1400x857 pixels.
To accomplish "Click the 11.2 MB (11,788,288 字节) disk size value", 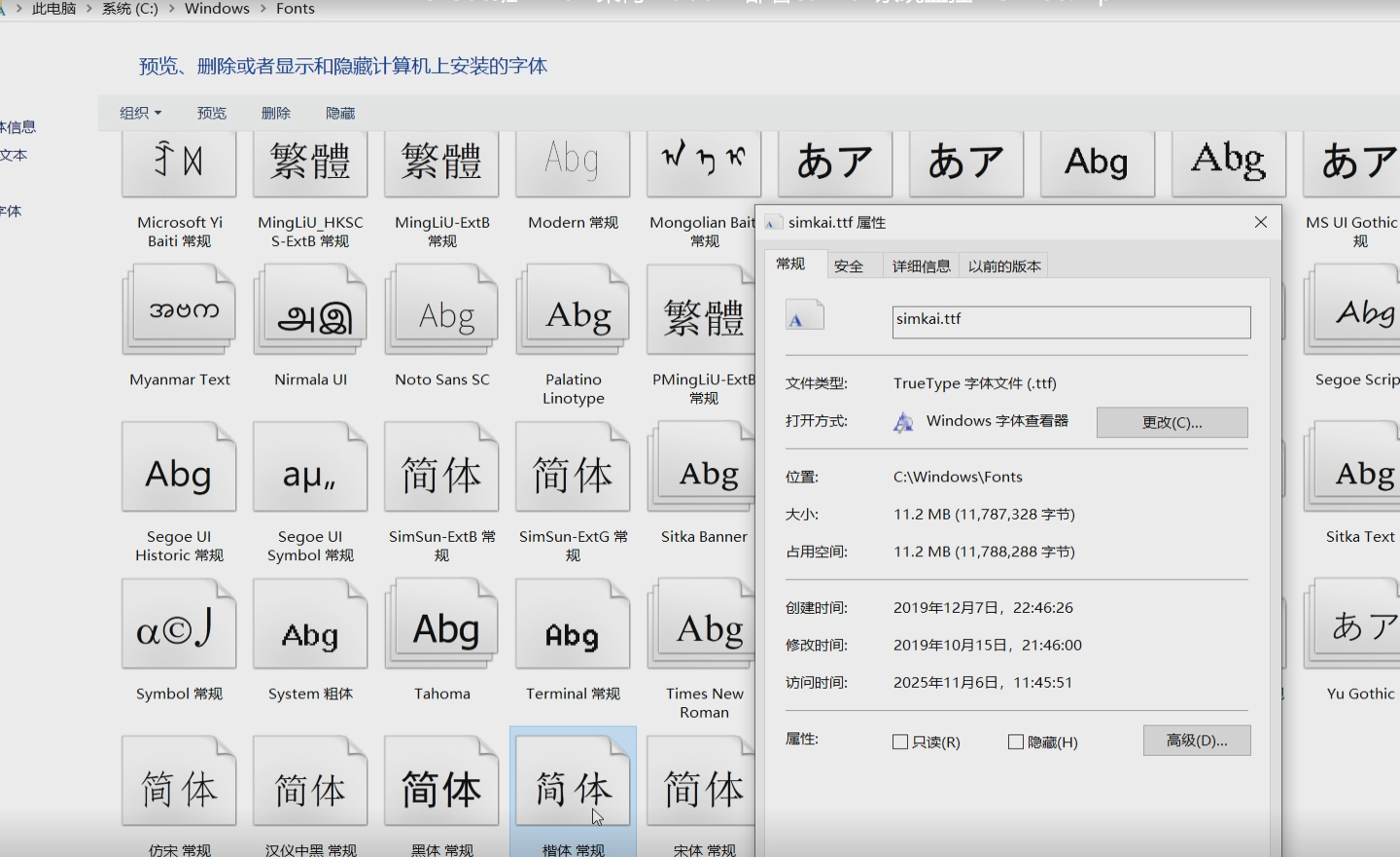I will pyautogui.click(x=984, y=552).
